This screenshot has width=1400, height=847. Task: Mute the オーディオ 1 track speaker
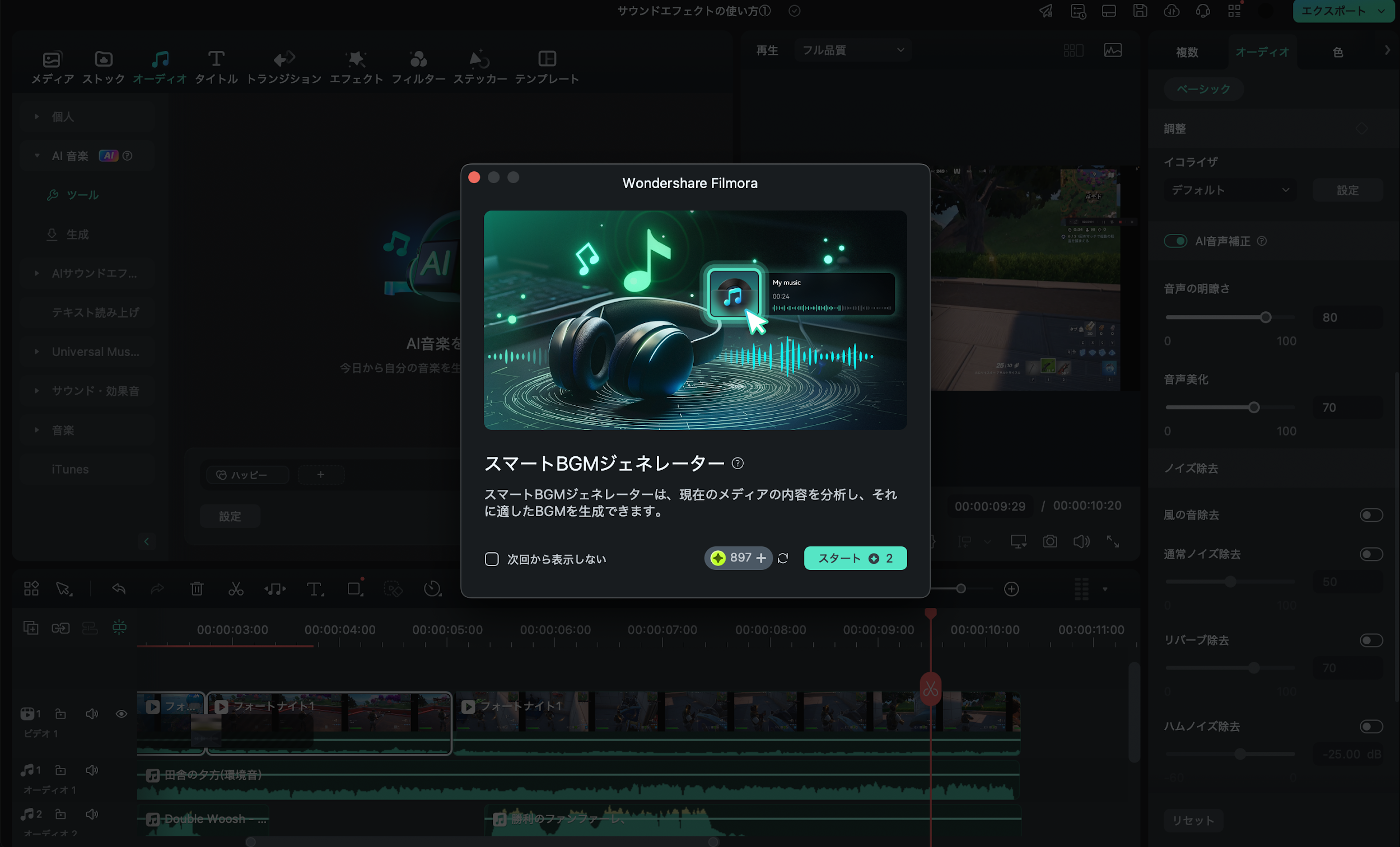[x=91, y=770]
